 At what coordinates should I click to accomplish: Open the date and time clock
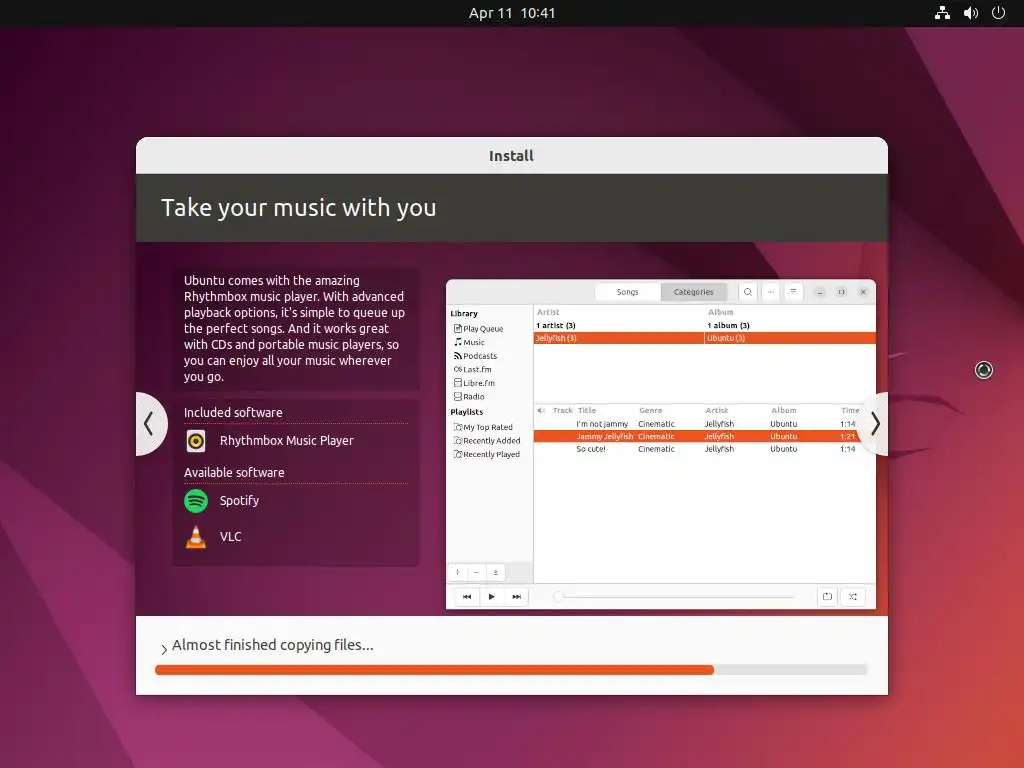point(512,13)
